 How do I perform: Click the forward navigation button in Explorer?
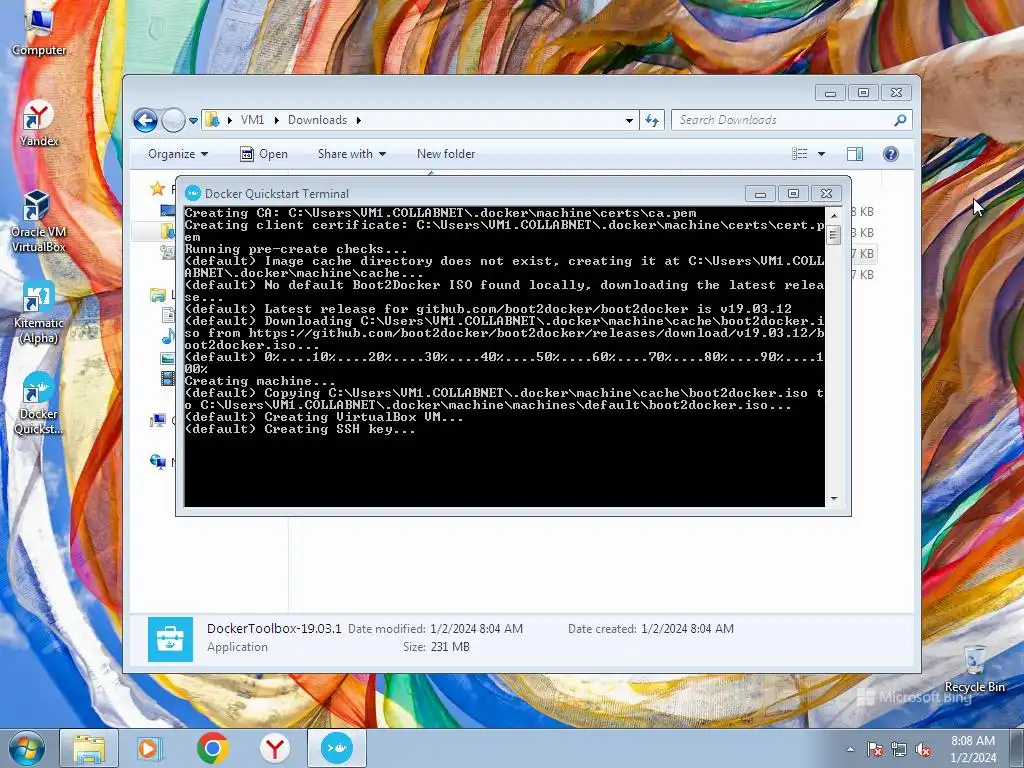point(173,120)
